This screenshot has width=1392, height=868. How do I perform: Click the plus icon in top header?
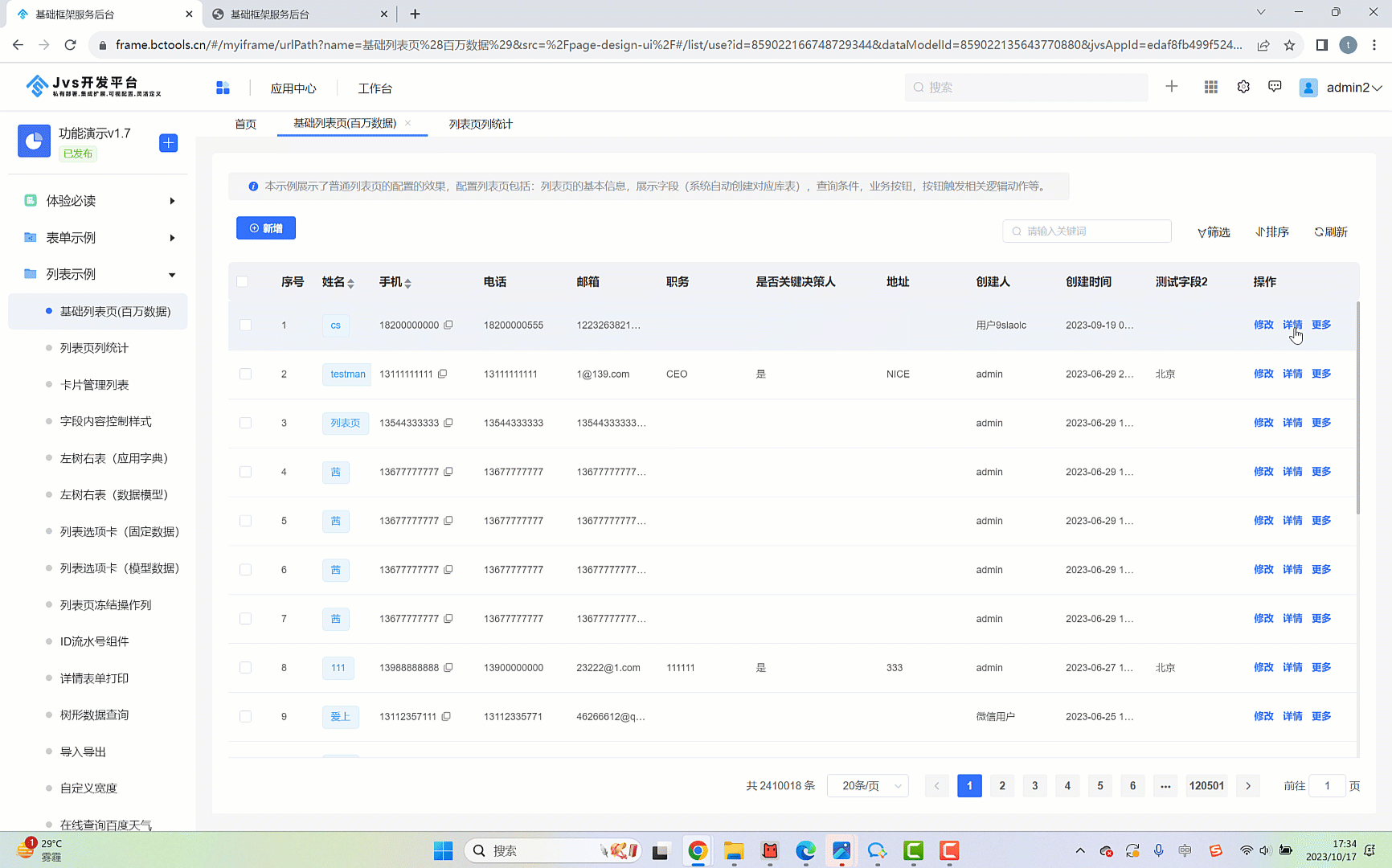click(1172, 87)
